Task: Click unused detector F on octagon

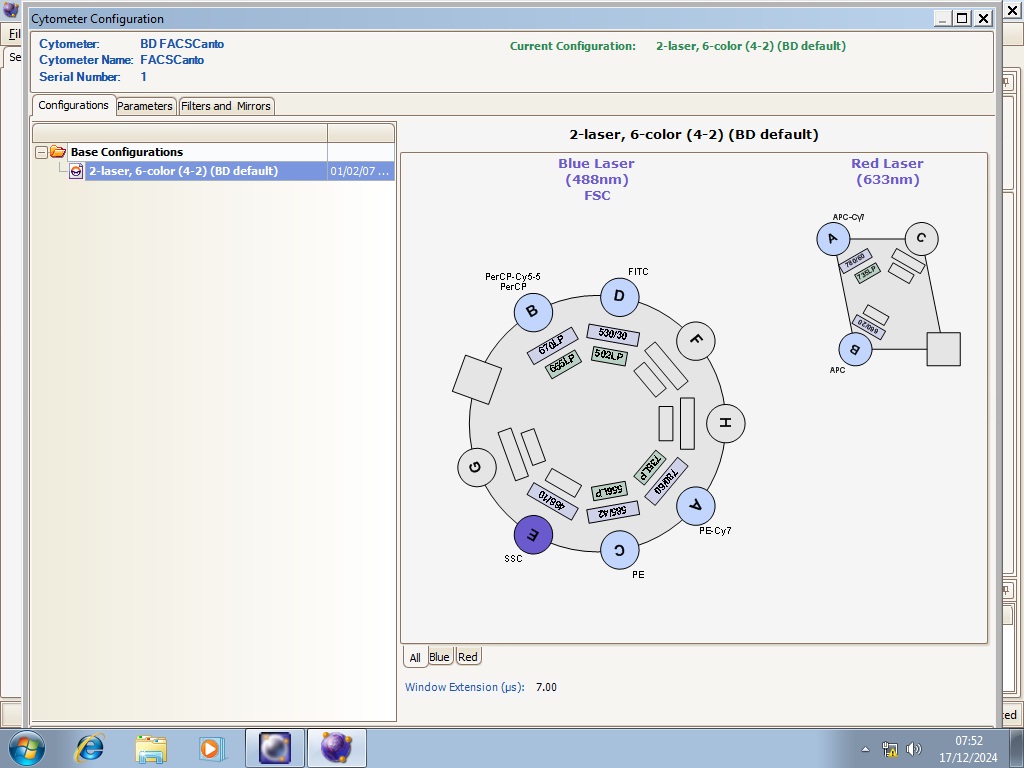Action: pos(696,340)
